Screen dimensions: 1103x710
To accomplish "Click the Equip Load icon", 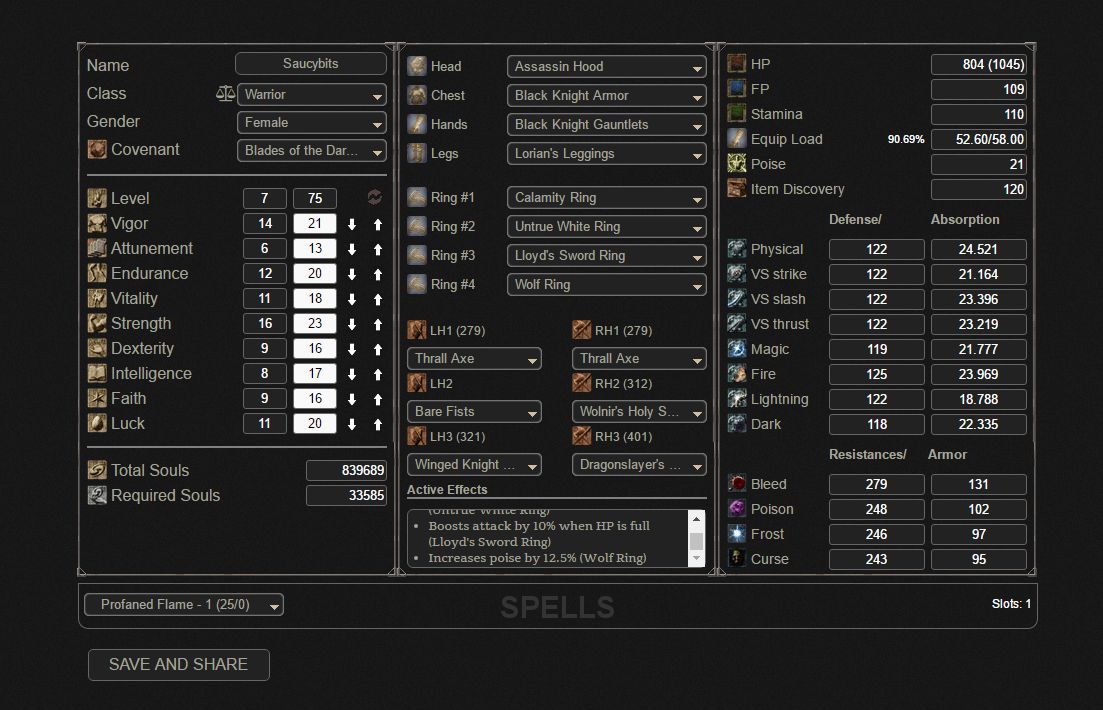I will pyautogui.click(x=737, y=139).
